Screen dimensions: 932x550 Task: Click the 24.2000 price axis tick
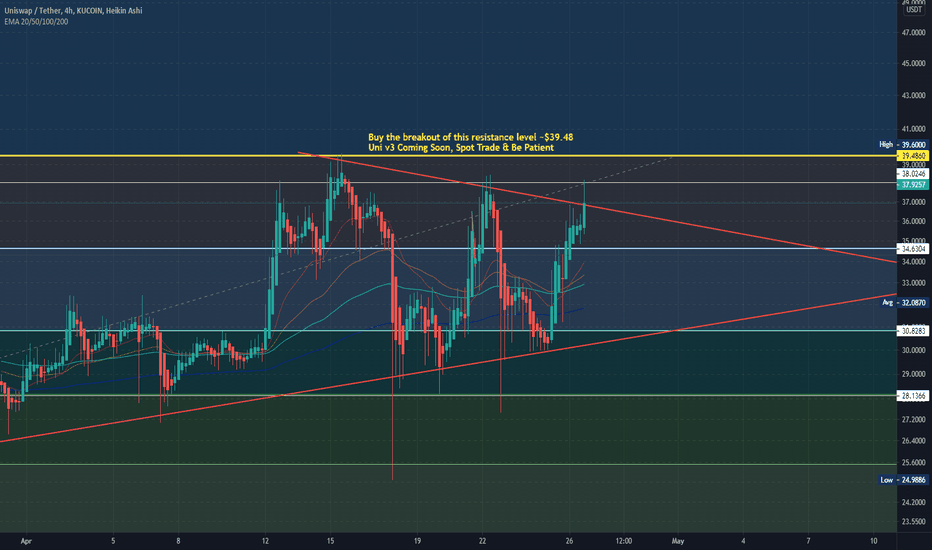[x=914, y=502]
